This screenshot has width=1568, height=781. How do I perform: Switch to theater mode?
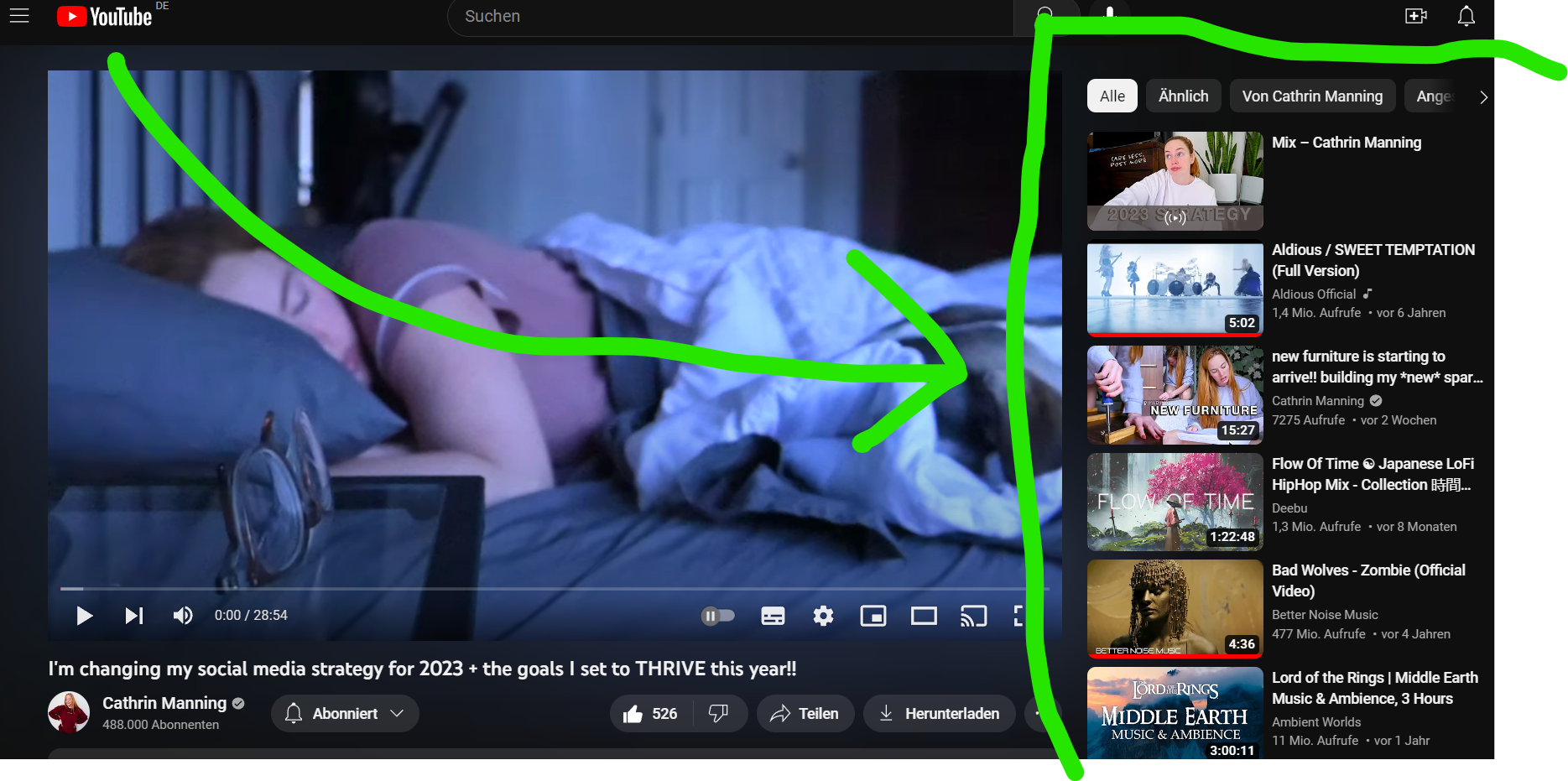pos(924,617)
